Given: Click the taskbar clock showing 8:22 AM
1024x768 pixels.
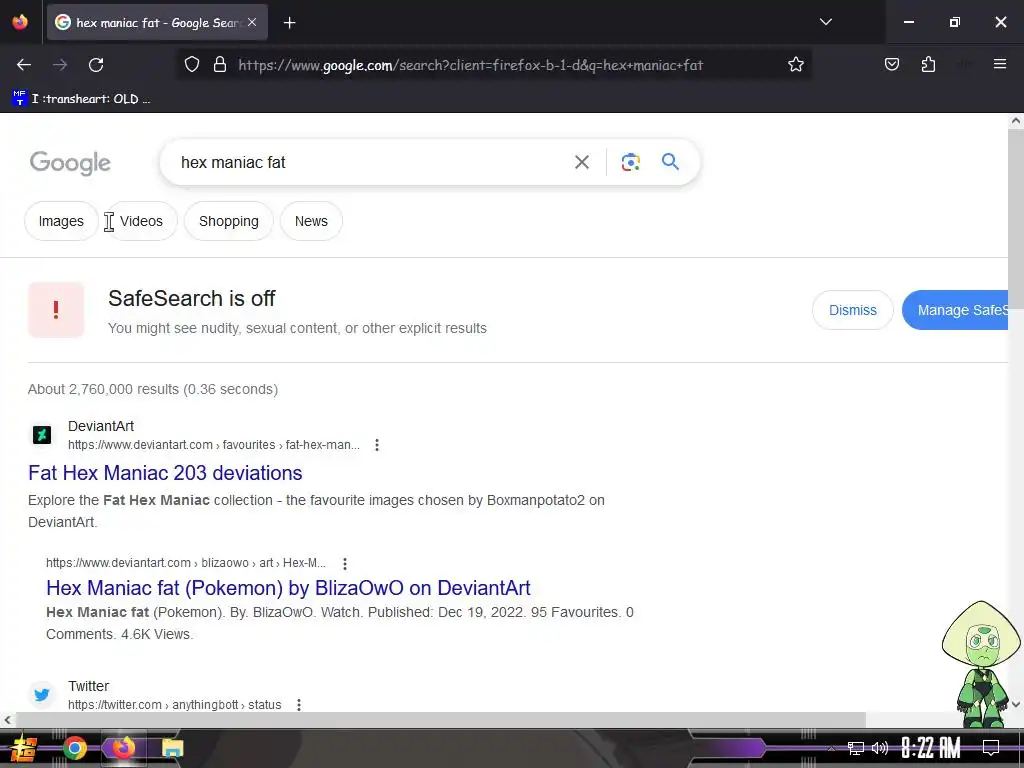Looking at the screenshot, I should point(931,748).
